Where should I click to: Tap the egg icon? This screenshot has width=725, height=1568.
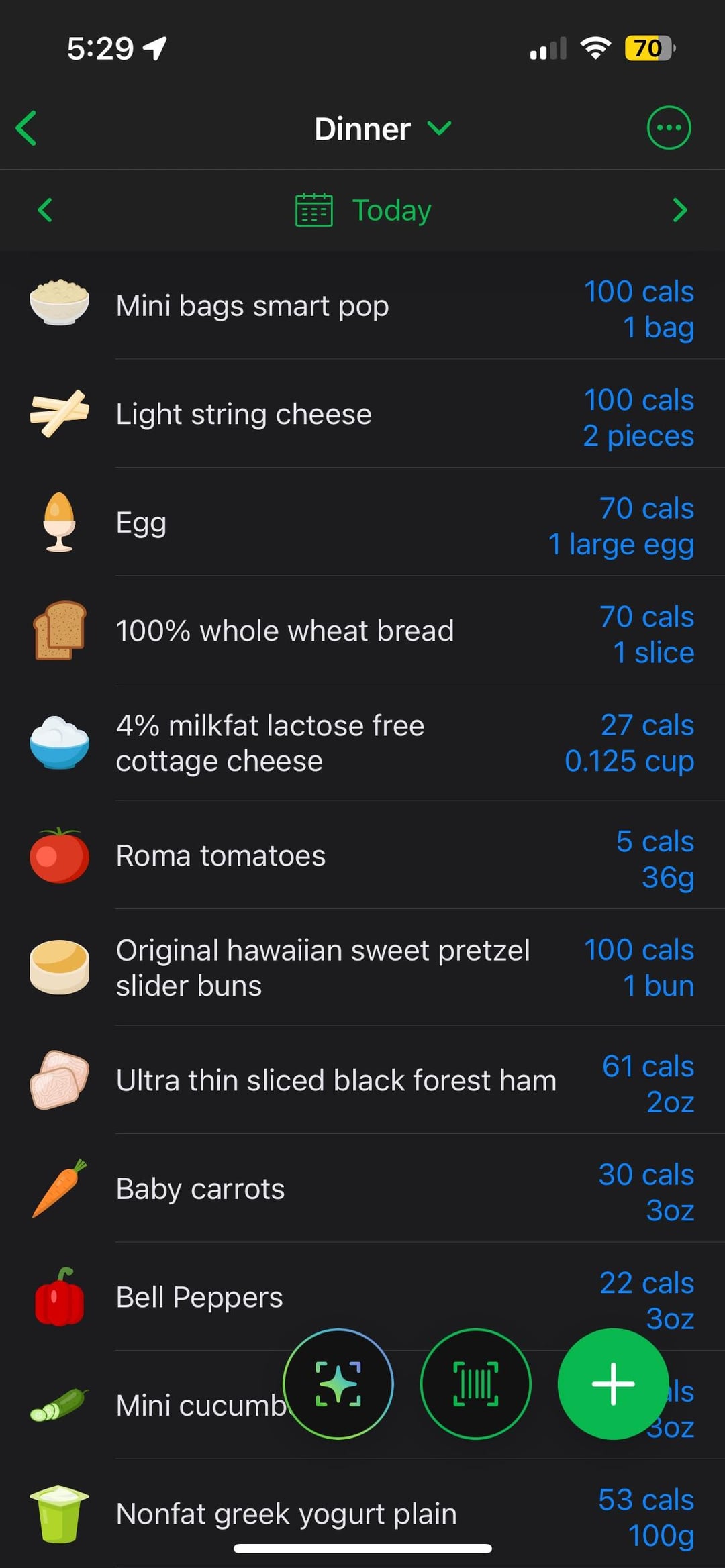pos(59,522)
